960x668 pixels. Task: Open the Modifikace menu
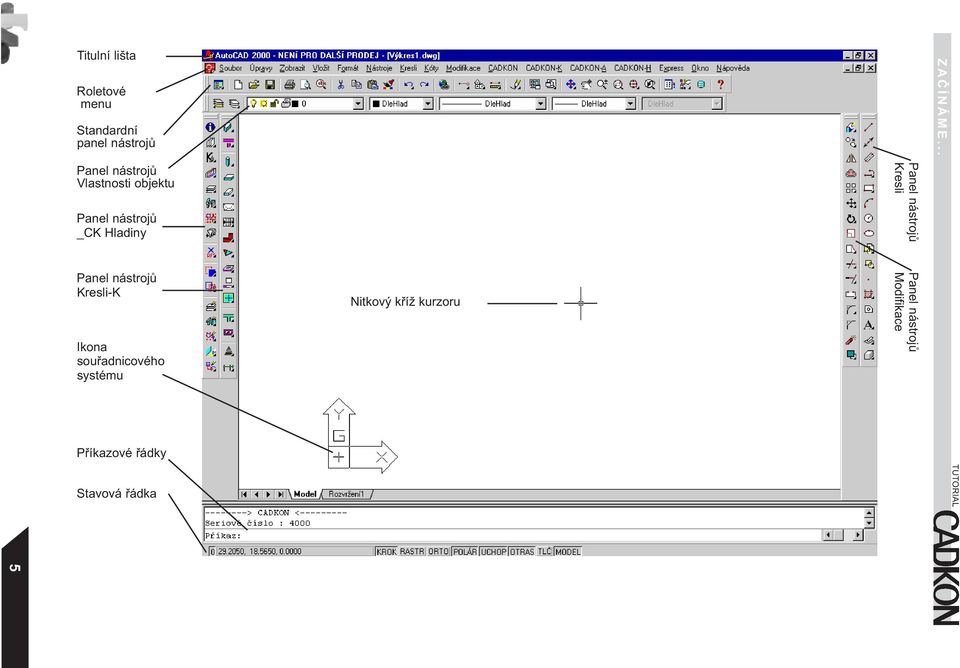click(x=463, y=69)
